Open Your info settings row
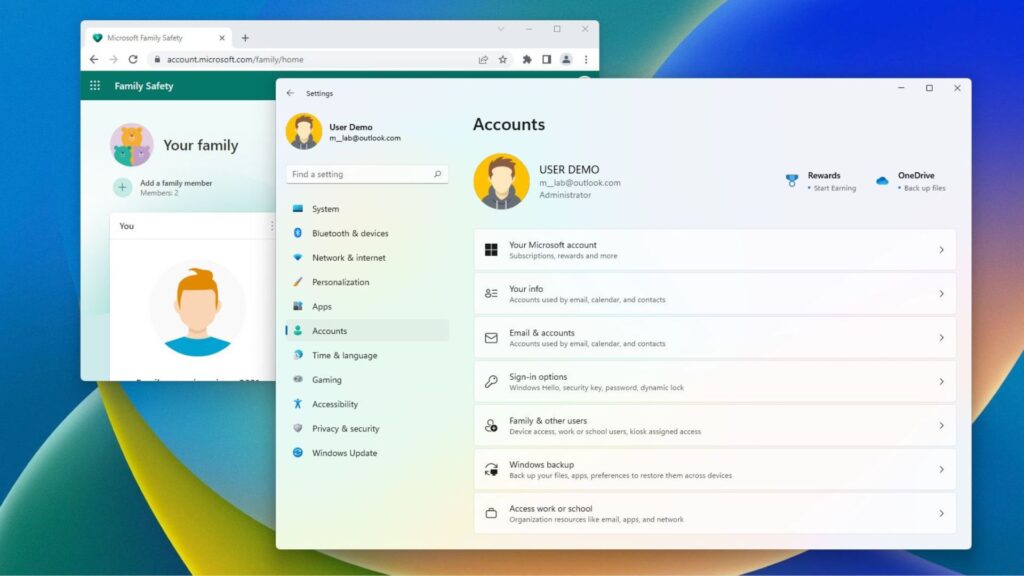Viewport: 1024px width, 576px height. tap(715, 294)
